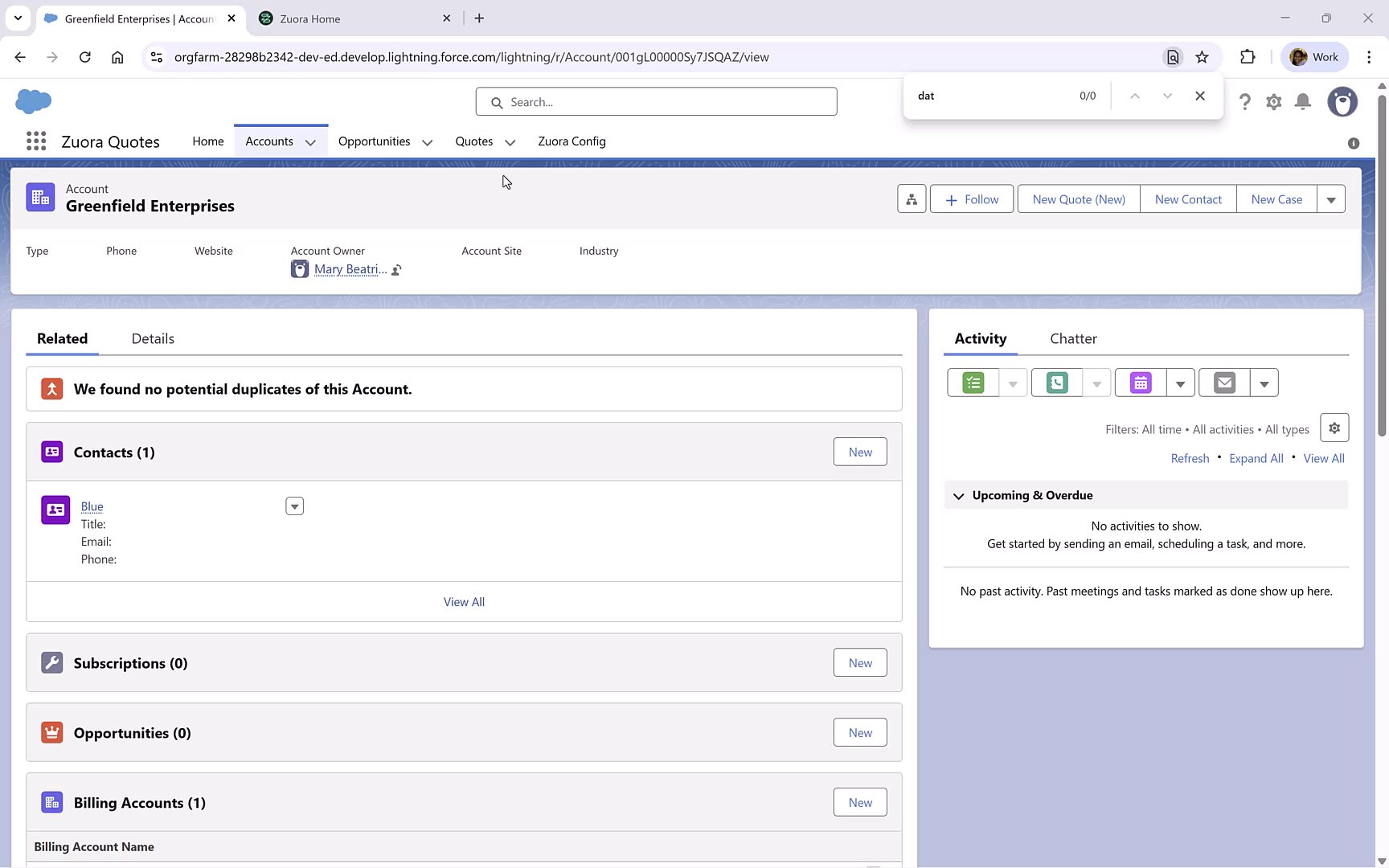View the account hierarchy icon
Screen dimensions: 1389x868
pos(912,199)
